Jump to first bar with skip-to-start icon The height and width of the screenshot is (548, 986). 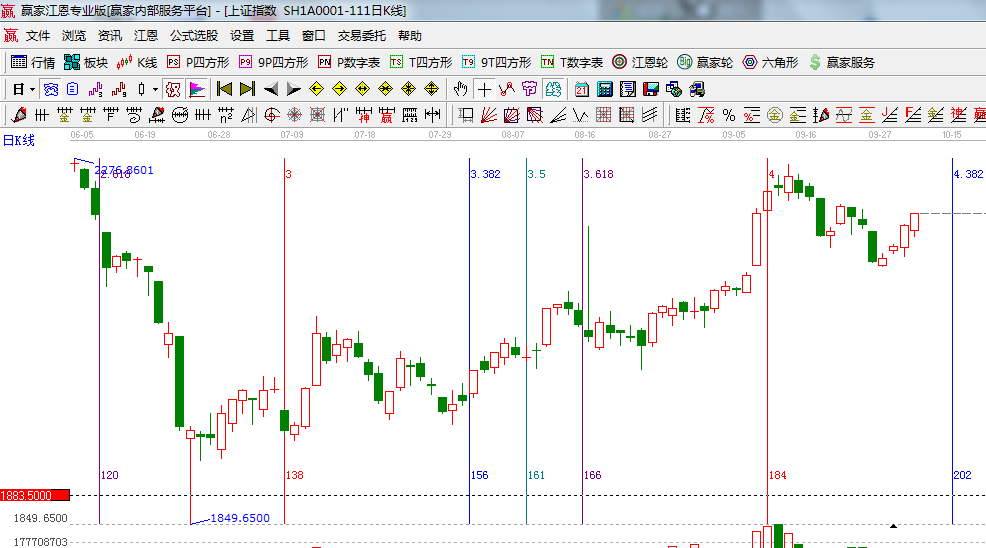tap(224, 89)
